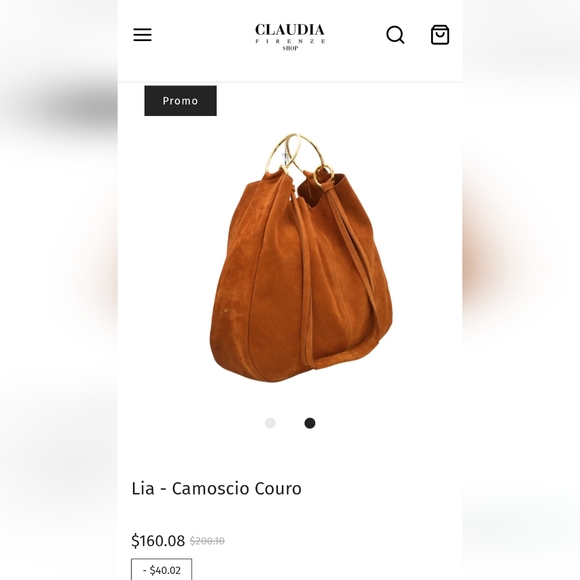Click the header divider line below logo
Screen dimensions: 580x580
tap(290, 82)
